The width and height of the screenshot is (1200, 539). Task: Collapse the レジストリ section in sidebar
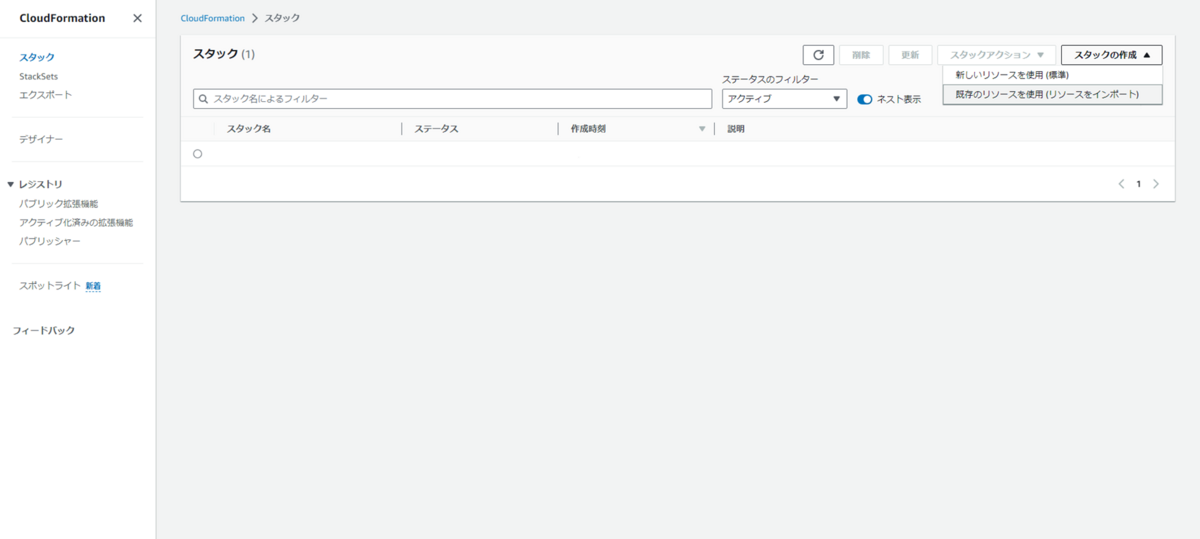pyautogui.click(x=11, y=184)
